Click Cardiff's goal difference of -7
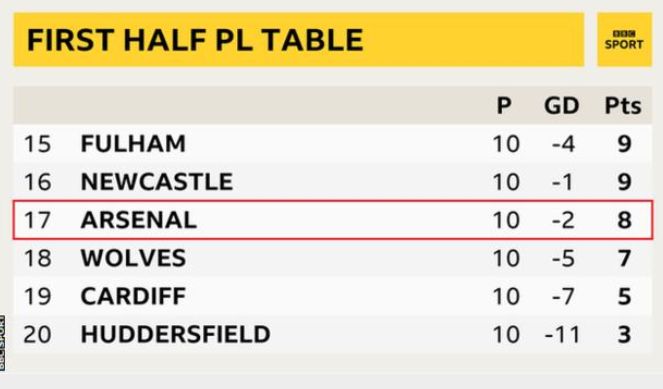This screenshot has width=663, height=389. [x=564, y=296]
